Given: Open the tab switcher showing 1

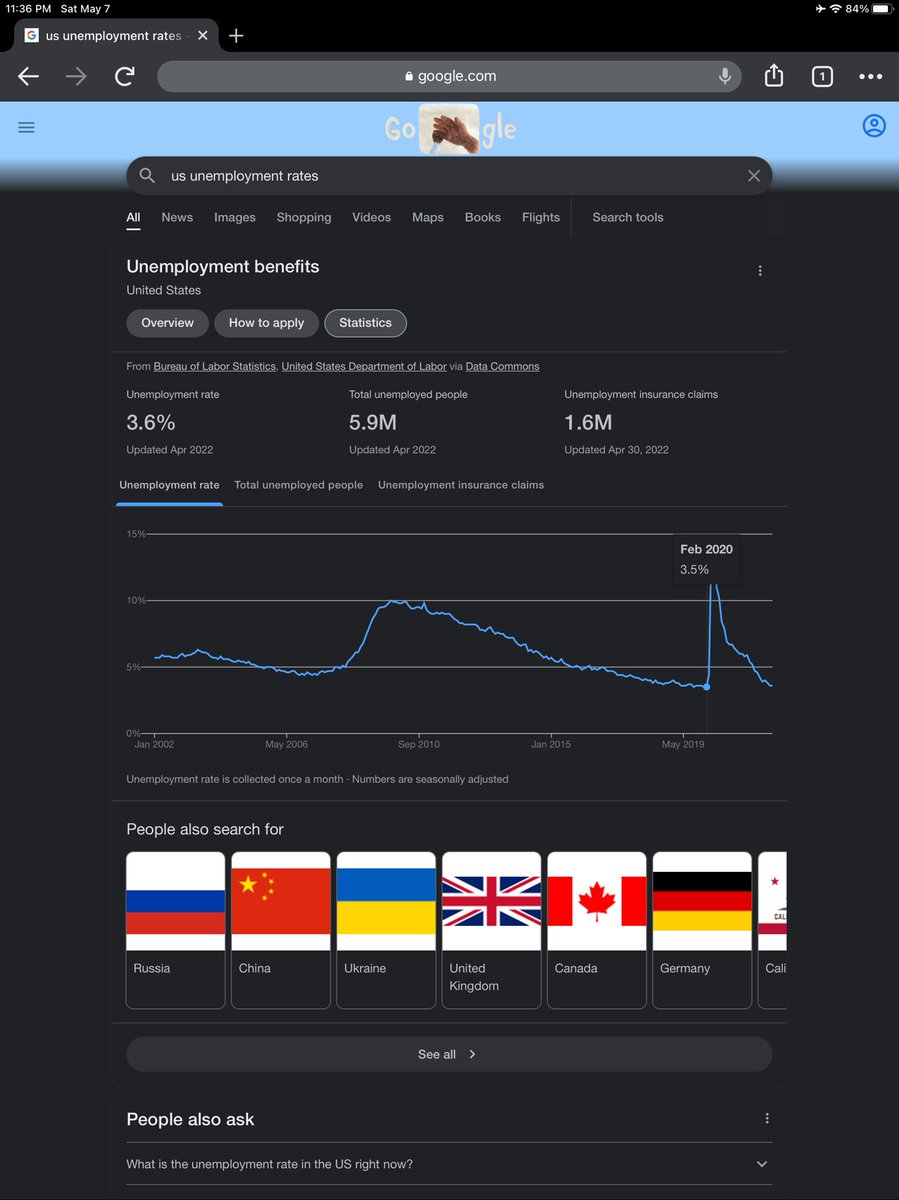Looking at the screenshot, I should [x=822, y=76].
